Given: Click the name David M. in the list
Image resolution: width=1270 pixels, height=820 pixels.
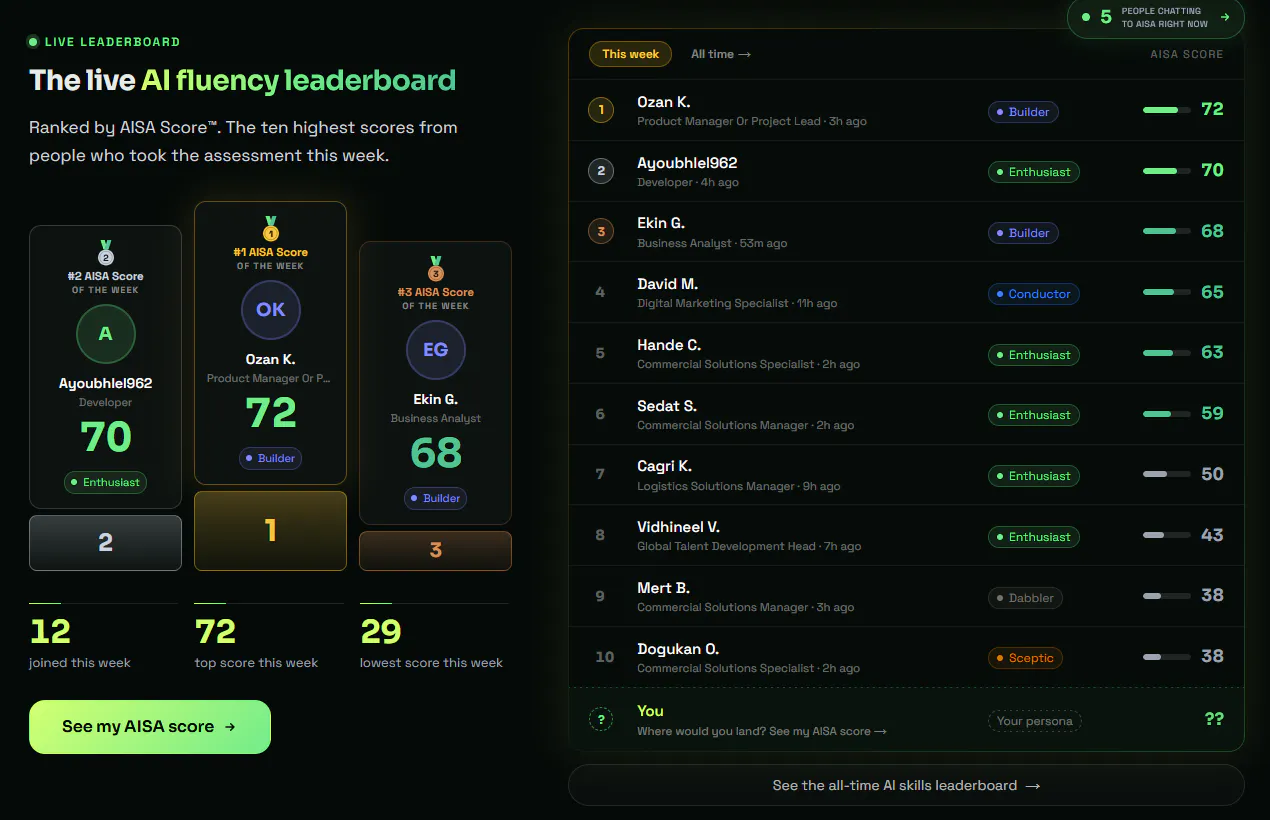Looking at the screenshot, I should tap(667, 284).
